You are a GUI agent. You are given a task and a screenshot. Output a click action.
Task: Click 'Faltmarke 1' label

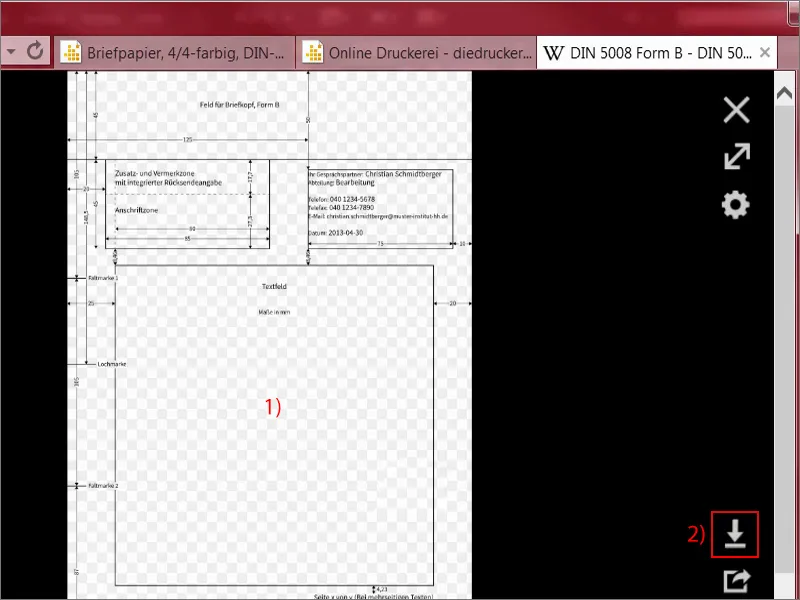[x=103, y=278]
